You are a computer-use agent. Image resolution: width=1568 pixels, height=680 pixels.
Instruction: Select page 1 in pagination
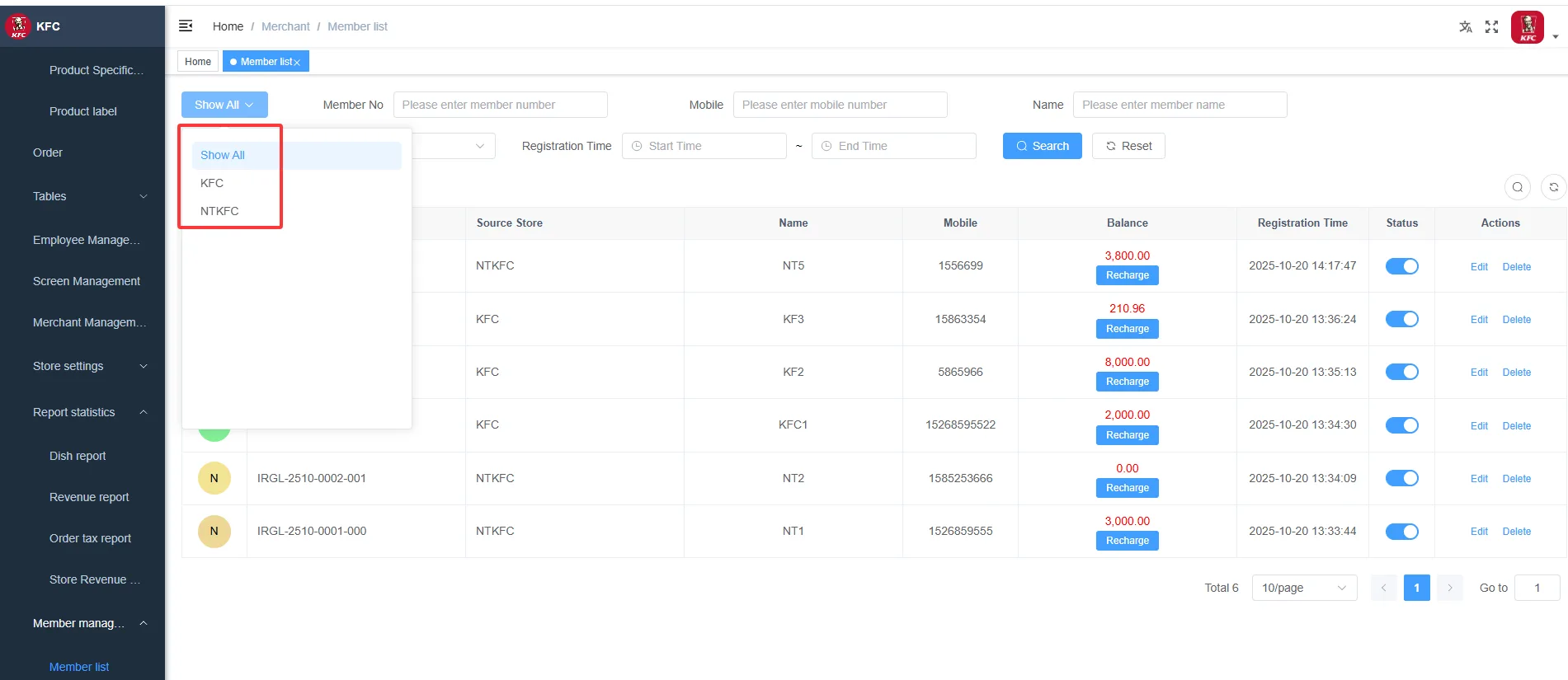[1417, 588]
